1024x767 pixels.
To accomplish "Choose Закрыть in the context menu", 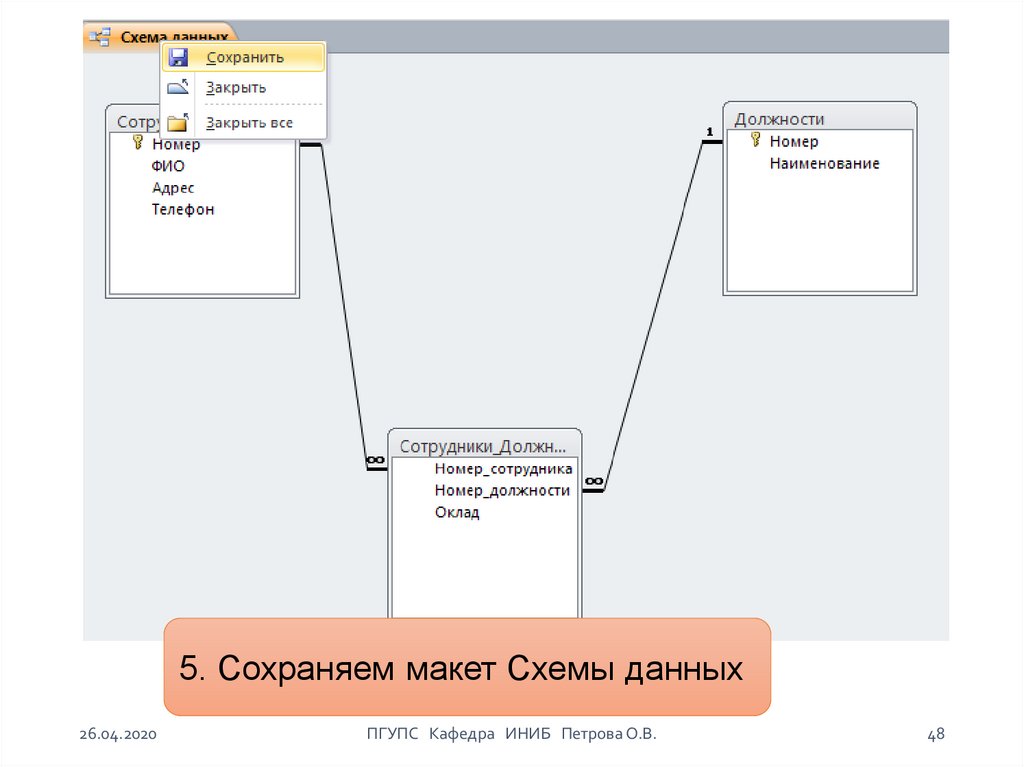I will pos(236,88).
